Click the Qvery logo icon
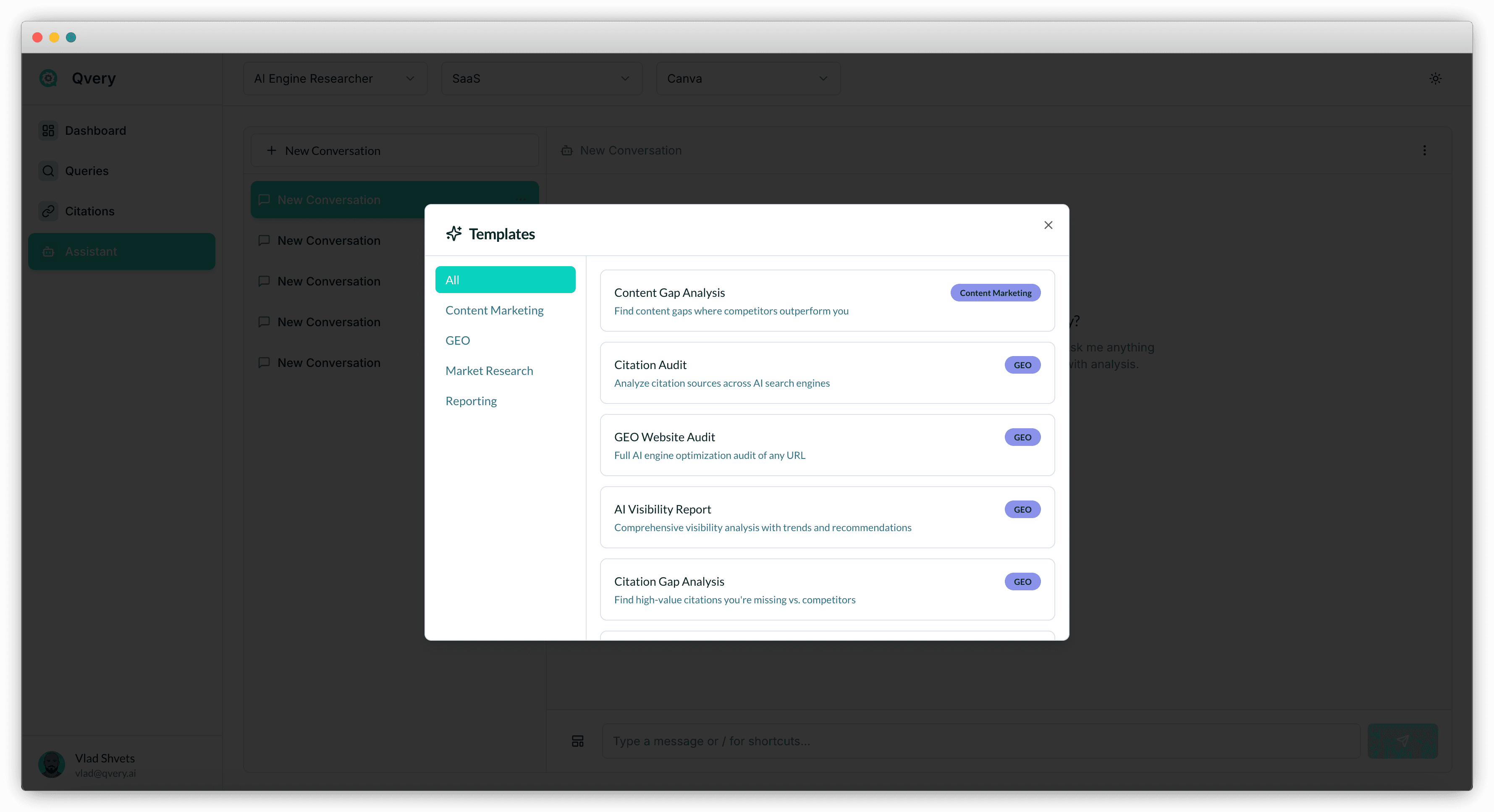This screenshot has height=812, width=1494. point(49,78)
